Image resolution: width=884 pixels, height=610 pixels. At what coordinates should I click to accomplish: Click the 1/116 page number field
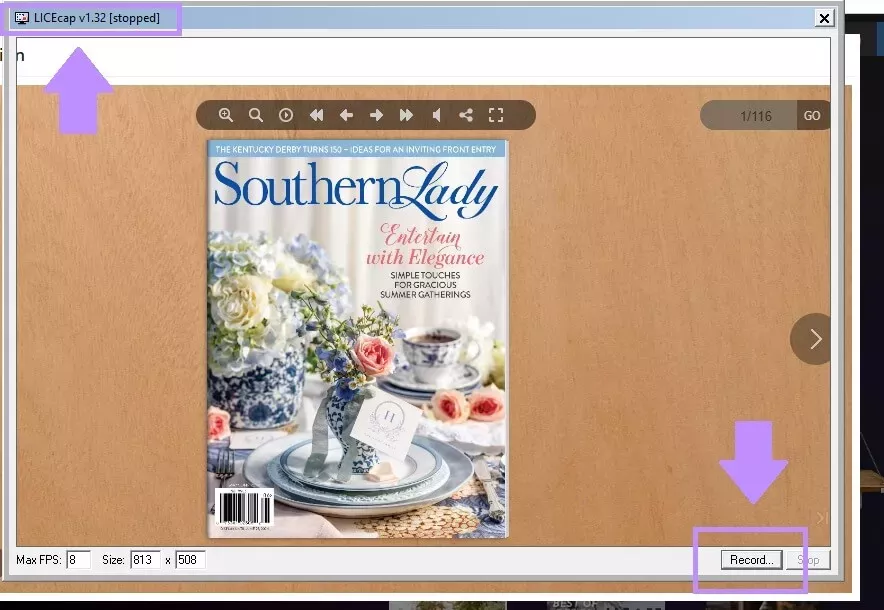pyautogui.click(x=749, y=116)
